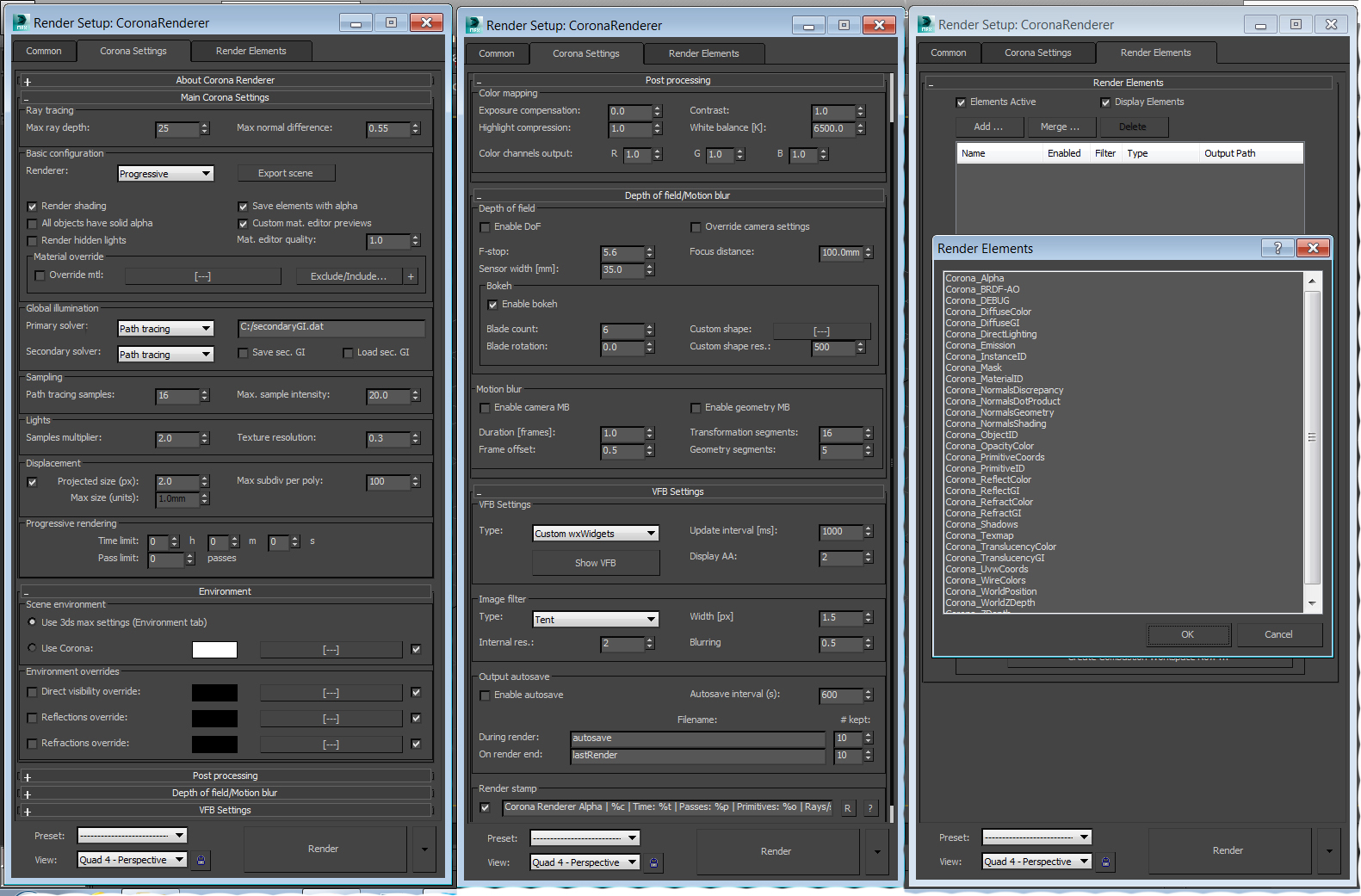The image size is (1361, 896).
Task: Switch to Render Elements tab in left window
Action: pos(251,52)
